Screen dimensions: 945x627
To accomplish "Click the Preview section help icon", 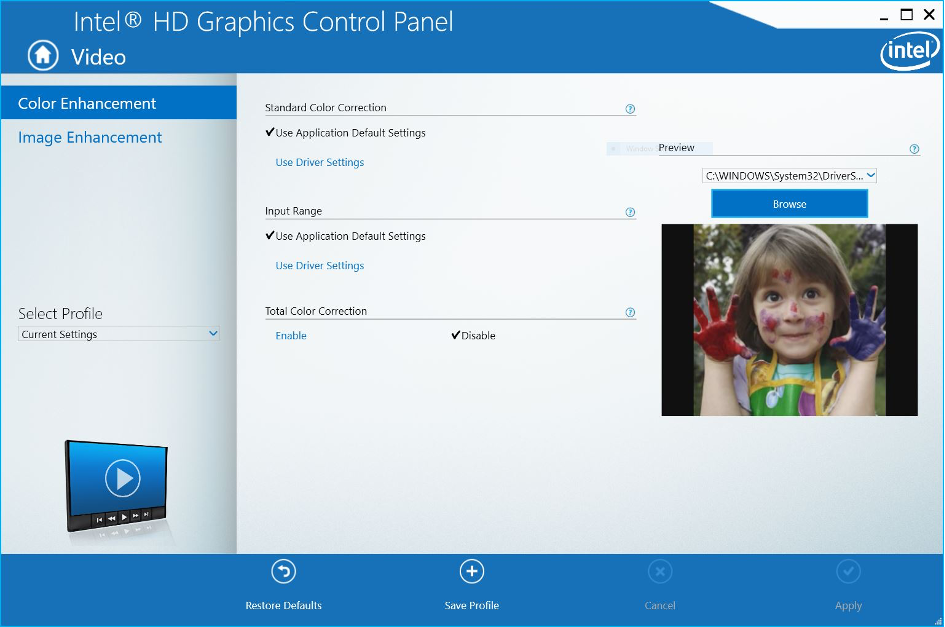I will pyautogui.click(x=914, y=149).
